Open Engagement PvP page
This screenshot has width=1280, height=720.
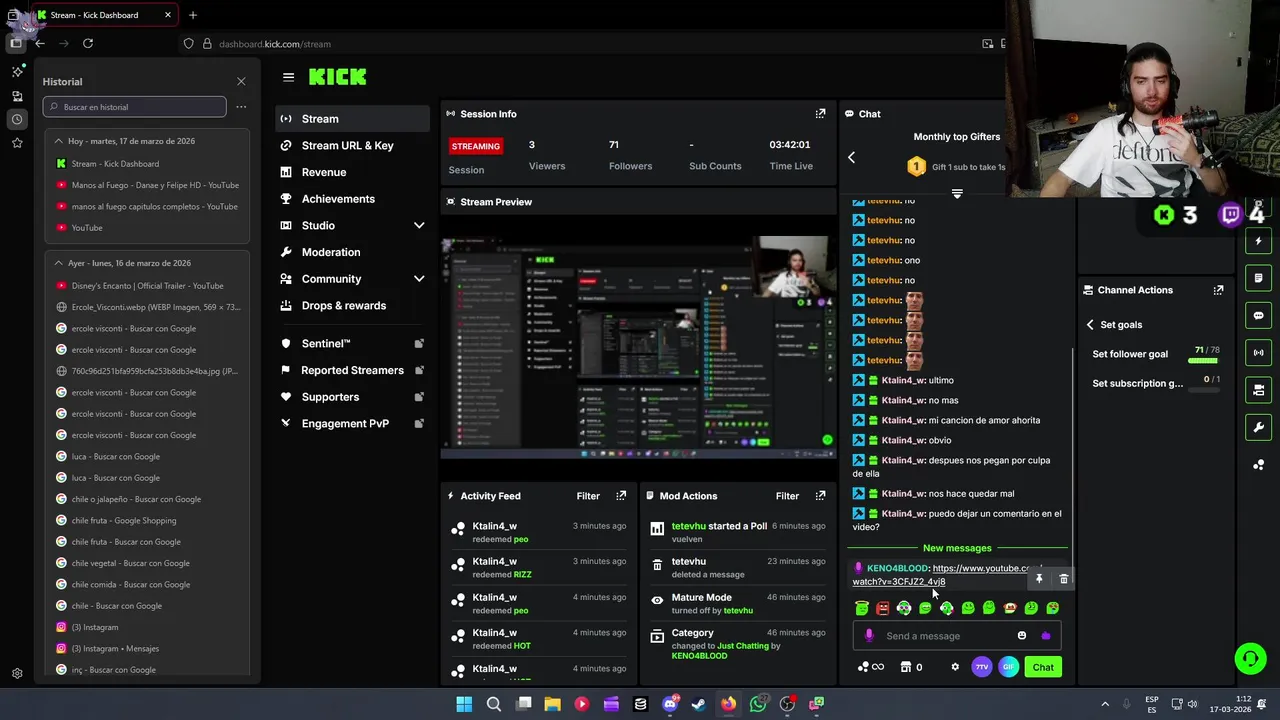352,424
